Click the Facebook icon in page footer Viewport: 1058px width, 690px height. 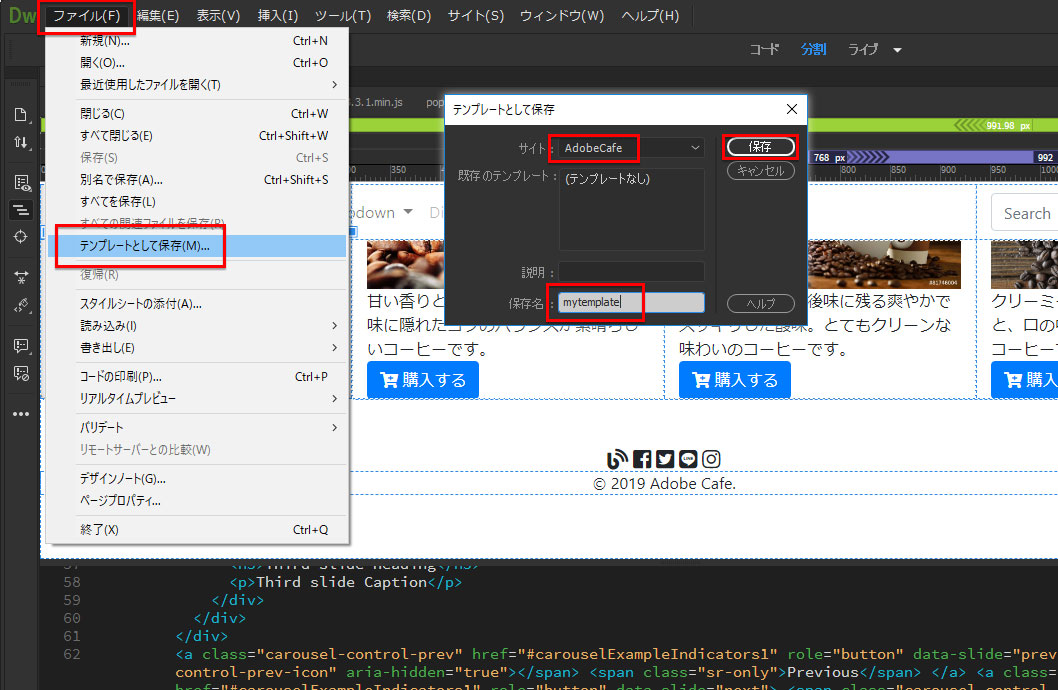pos(642,459)
